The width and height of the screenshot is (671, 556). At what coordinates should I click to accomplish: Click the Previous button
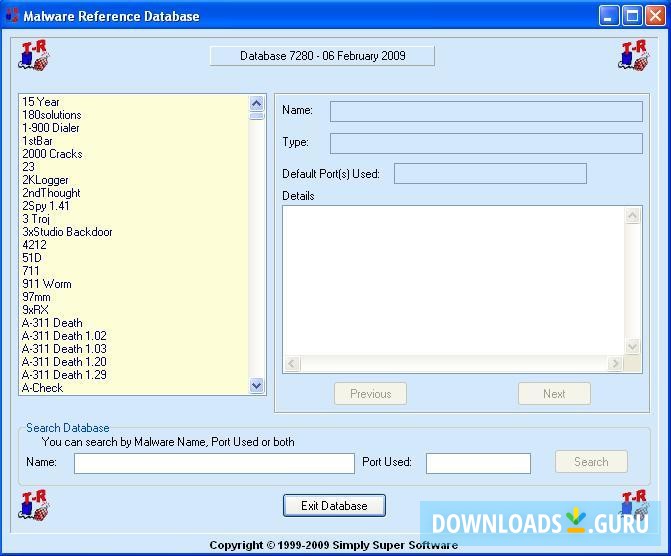371,394
